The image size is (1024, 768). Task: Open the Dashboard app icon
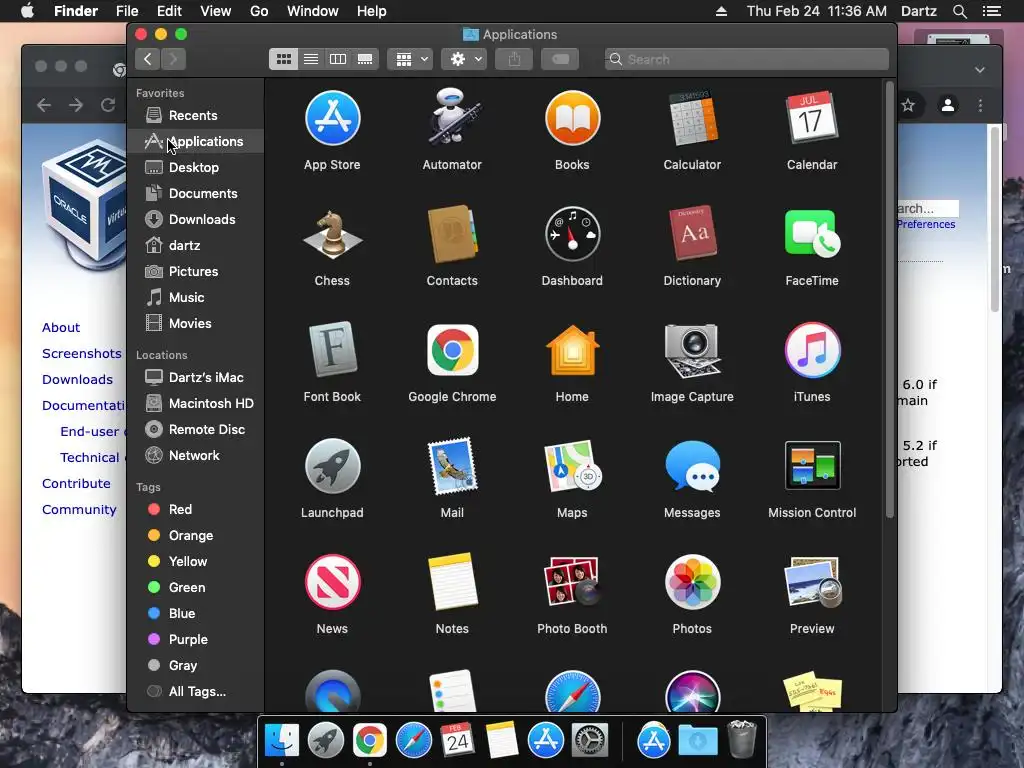point(572,234)
